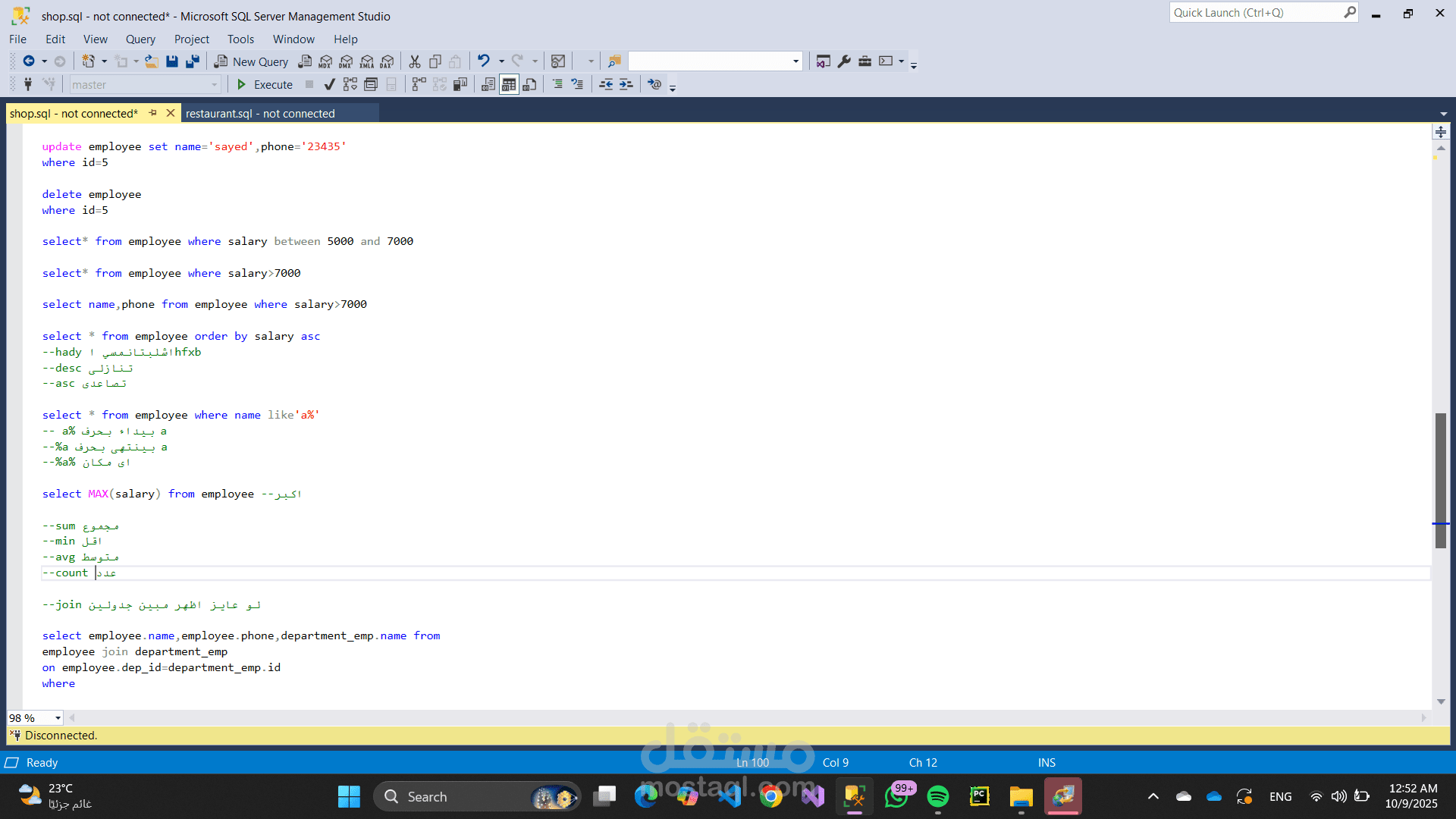Click the Find in Files icon
This screenshot has width=1456, height=819.
[x=614, y=61]
